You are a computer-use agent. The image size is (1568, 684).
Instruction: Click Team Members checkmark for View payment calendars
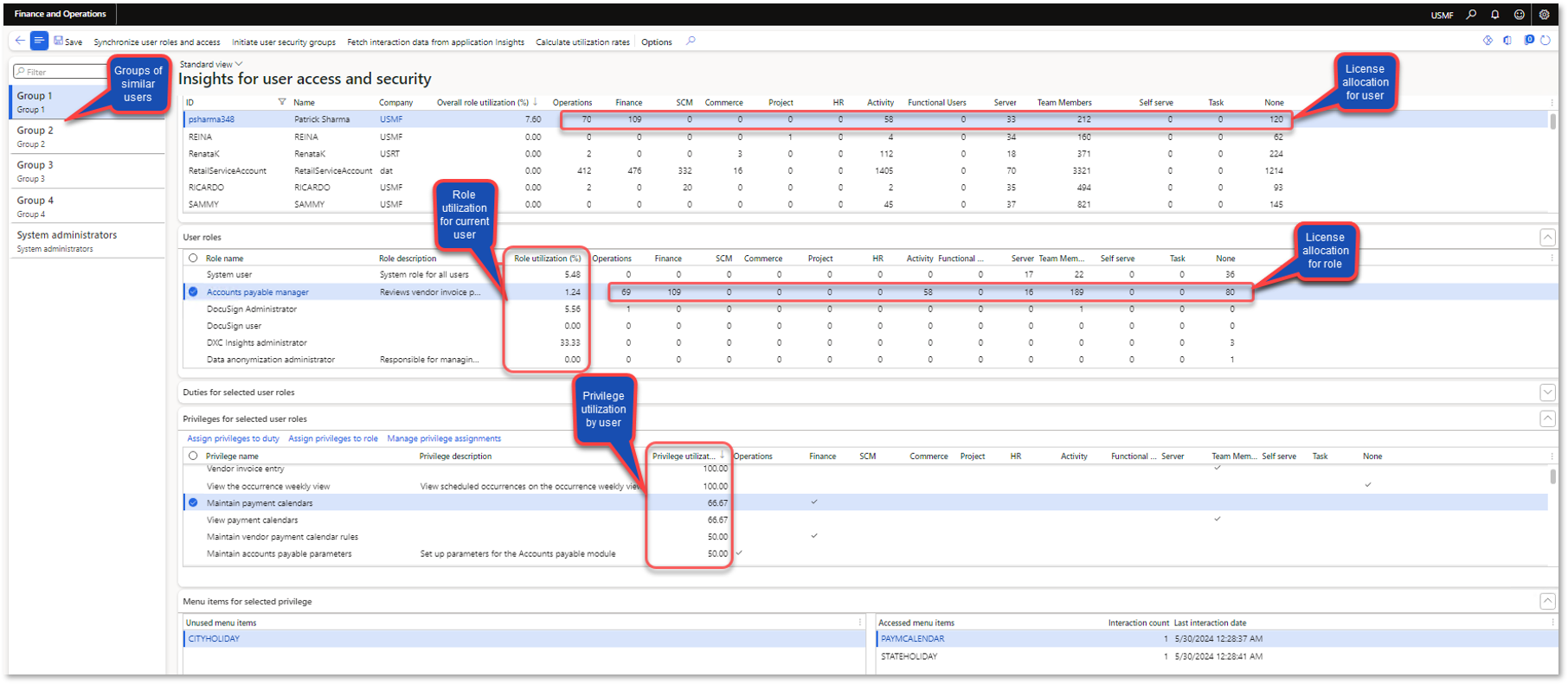(1218, 519)
